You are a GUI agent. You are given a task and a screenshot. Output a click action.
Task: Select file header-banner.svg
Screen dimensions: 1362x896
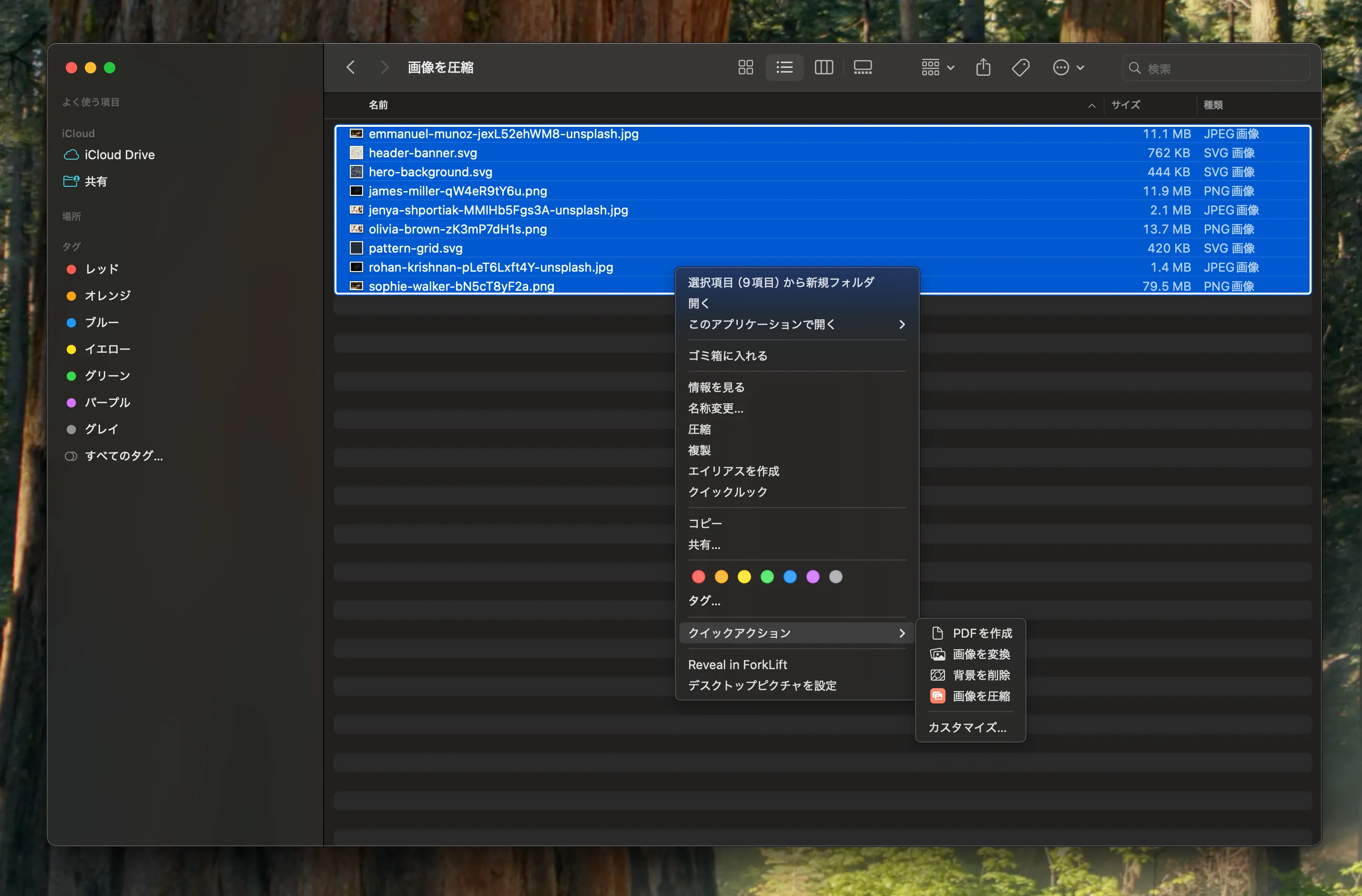(x=823, y=153)
